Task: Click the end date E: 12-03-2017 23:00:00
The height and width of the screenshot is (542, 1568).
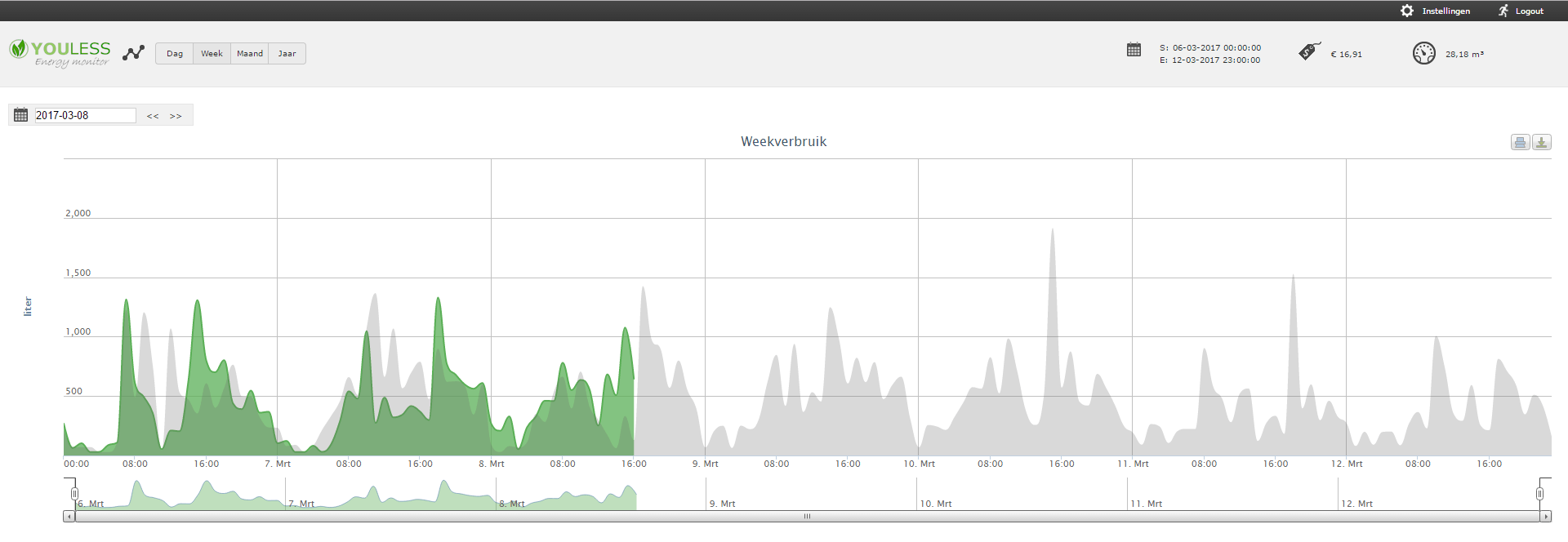Action: pos(1210,60)
